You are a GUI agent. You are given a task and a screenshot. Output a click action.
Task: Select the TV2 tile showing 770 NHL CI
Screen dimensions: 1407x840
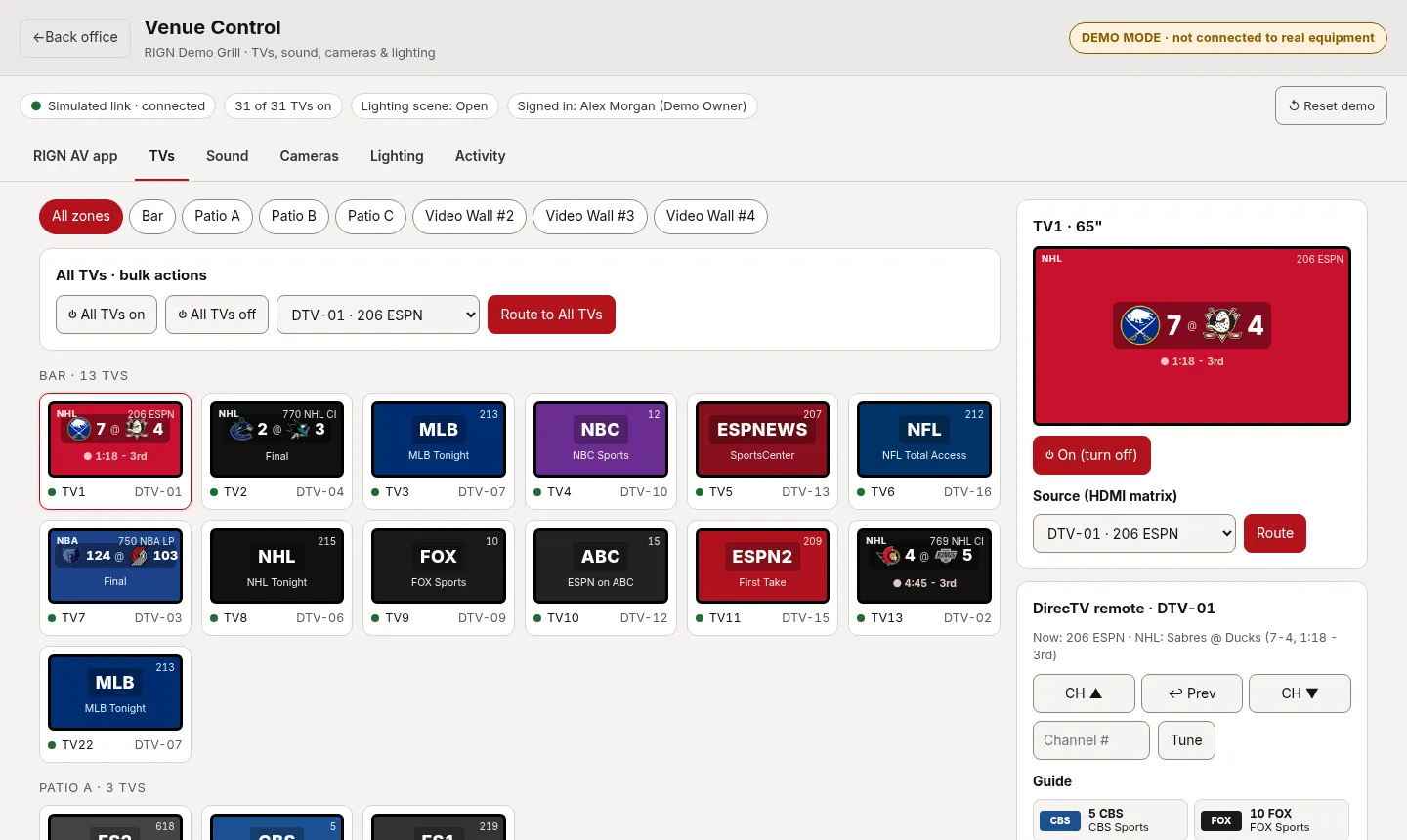coord(277,451)
